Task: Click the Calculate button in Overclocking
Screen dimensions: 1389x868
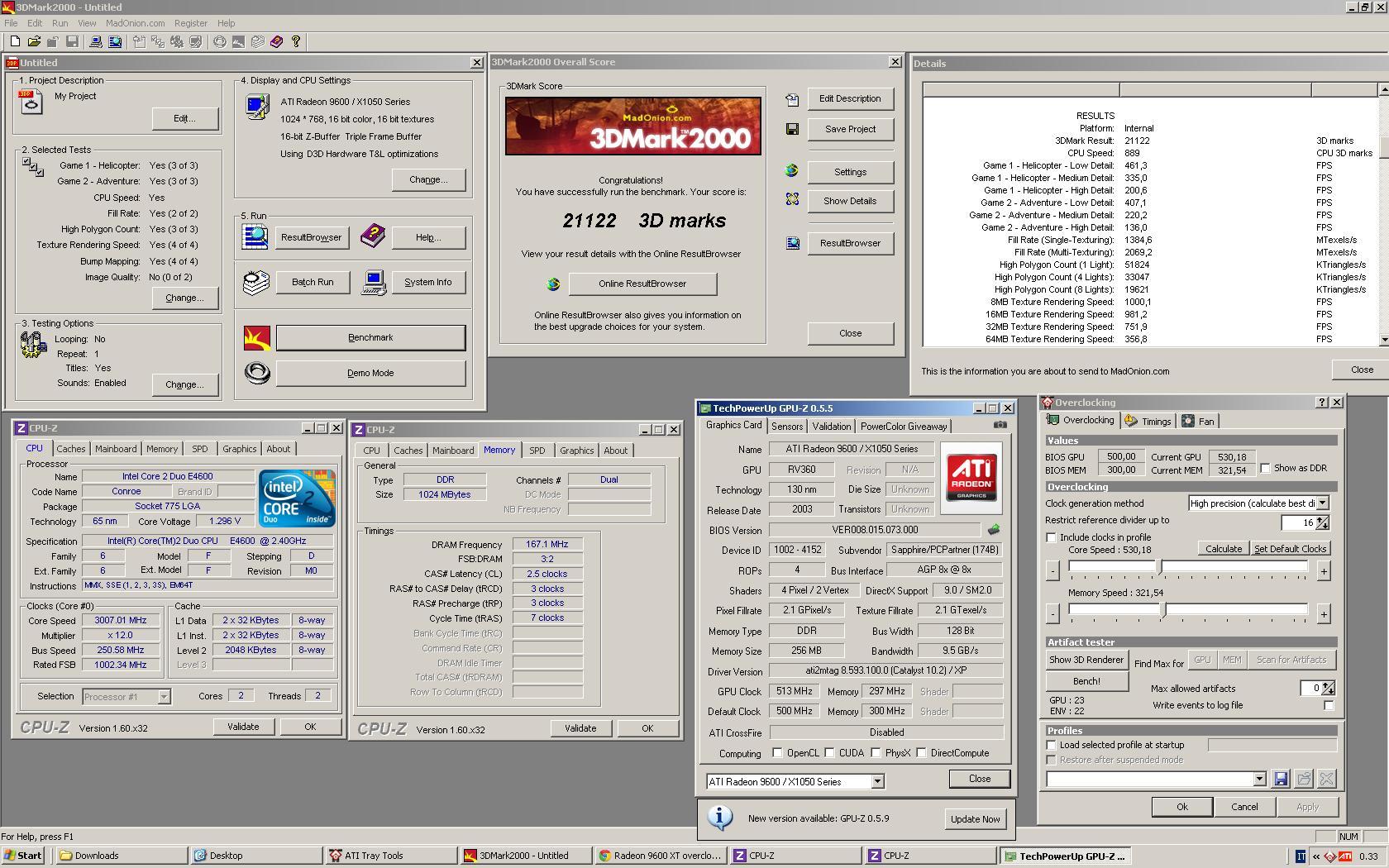Action: (x=1223, y=548)
